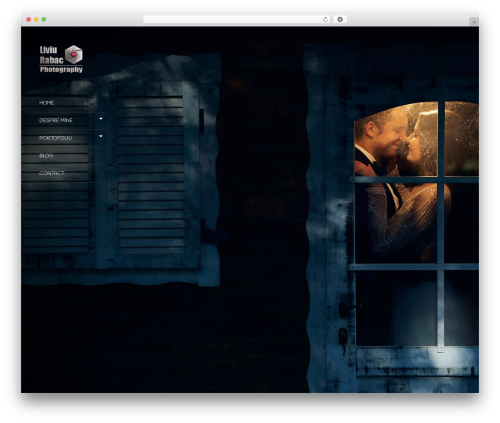Open the CONTACT menu item
This screenshot has width=500, height=423.
(52, 173)
